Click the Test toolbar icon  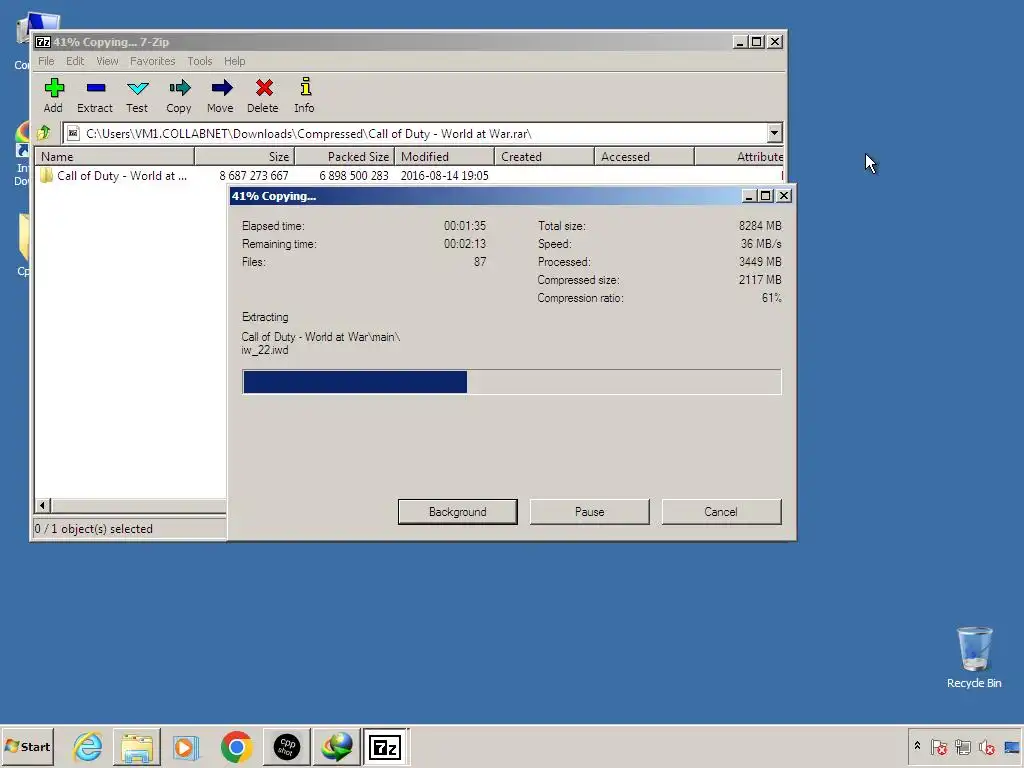pos(137,88)
